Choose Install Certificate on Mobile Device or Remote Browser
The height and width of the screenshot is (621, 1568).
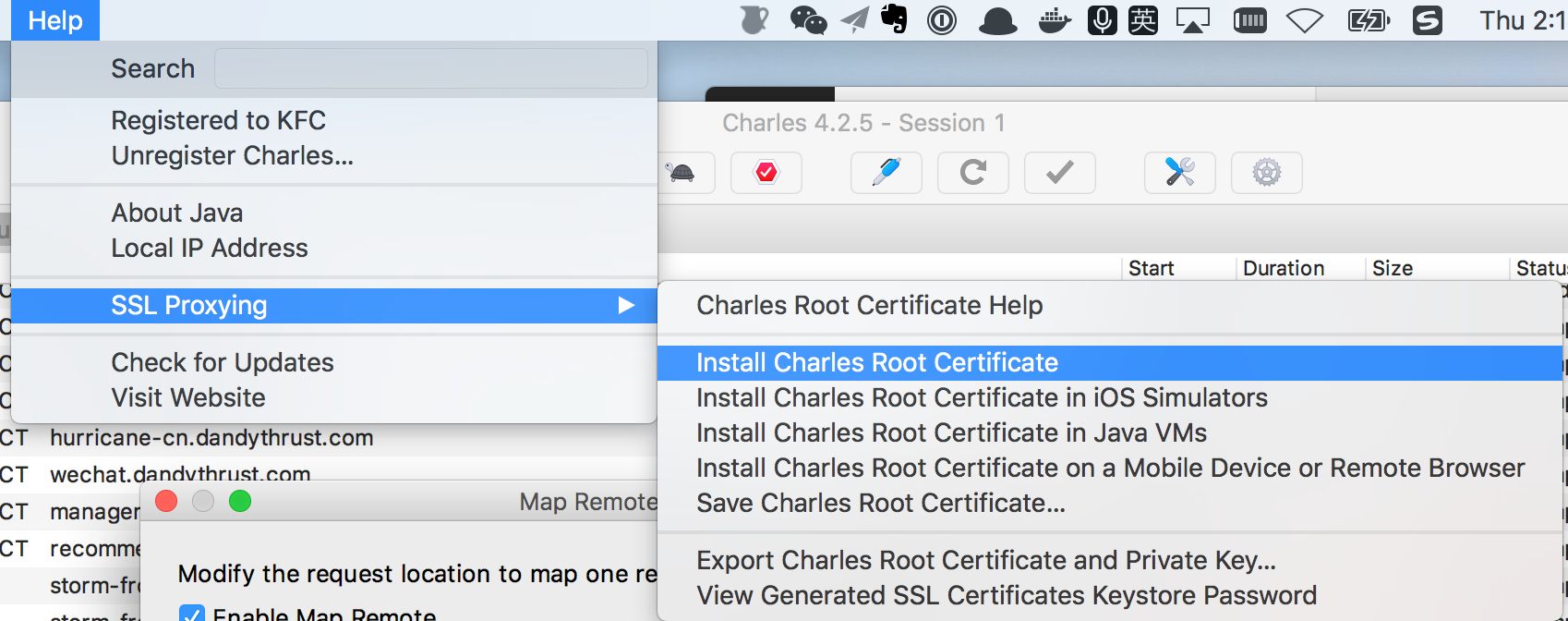(1109, 468)
